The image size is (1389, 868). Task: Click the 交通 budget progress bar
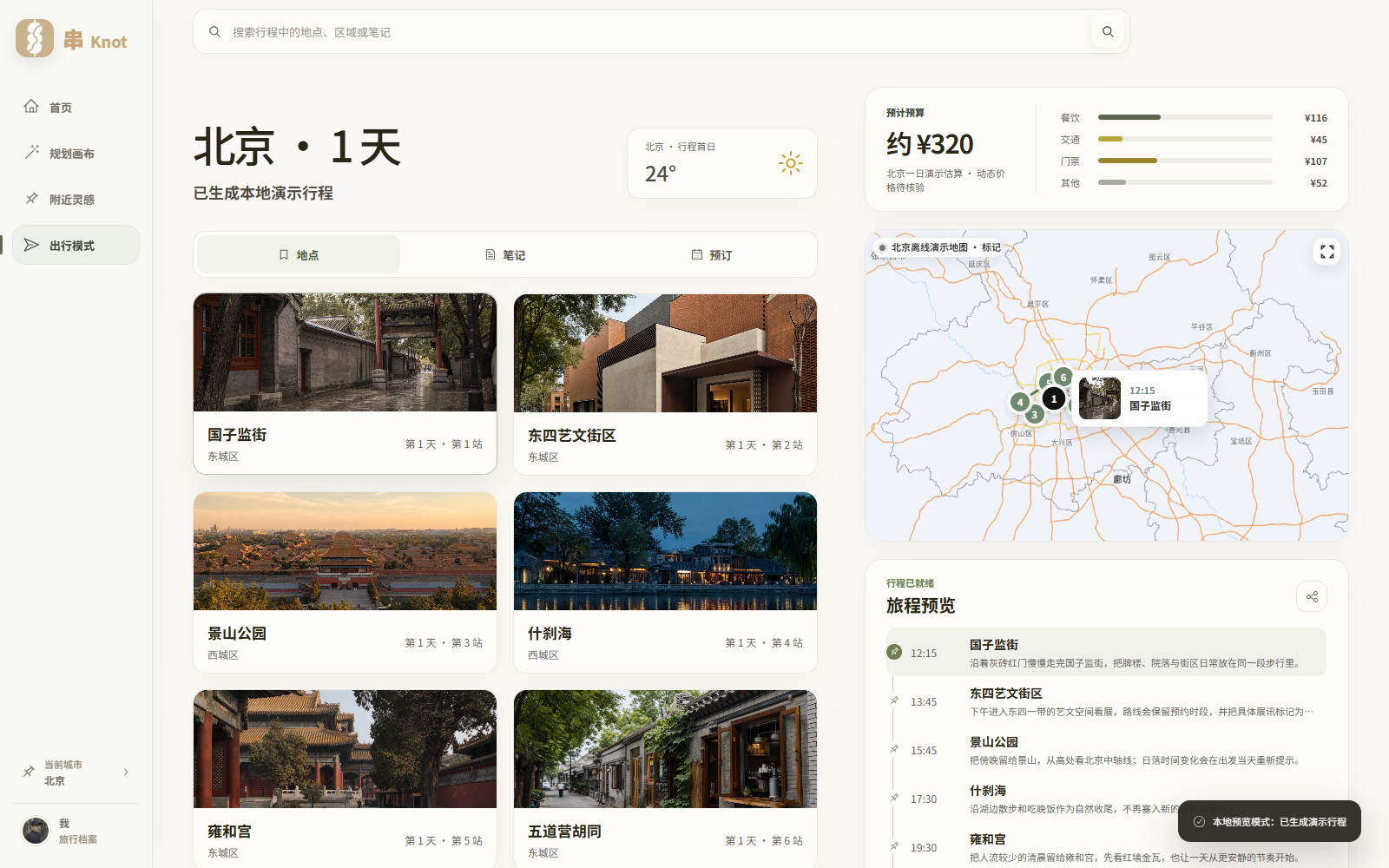coord(1185,139)
